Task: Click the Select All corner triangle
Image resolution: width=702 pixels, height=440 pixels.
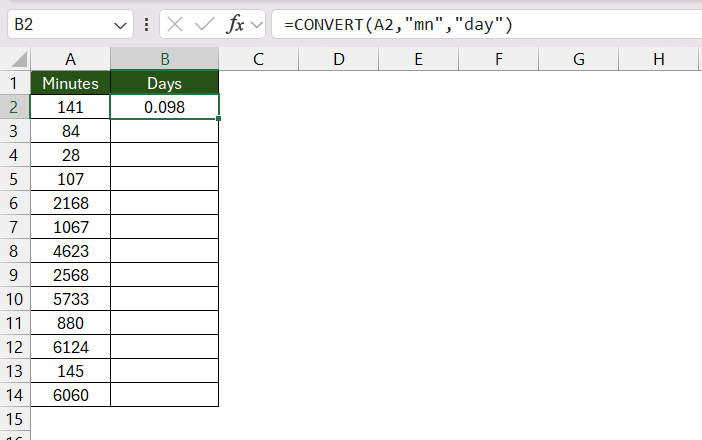Action: (19, 59)
